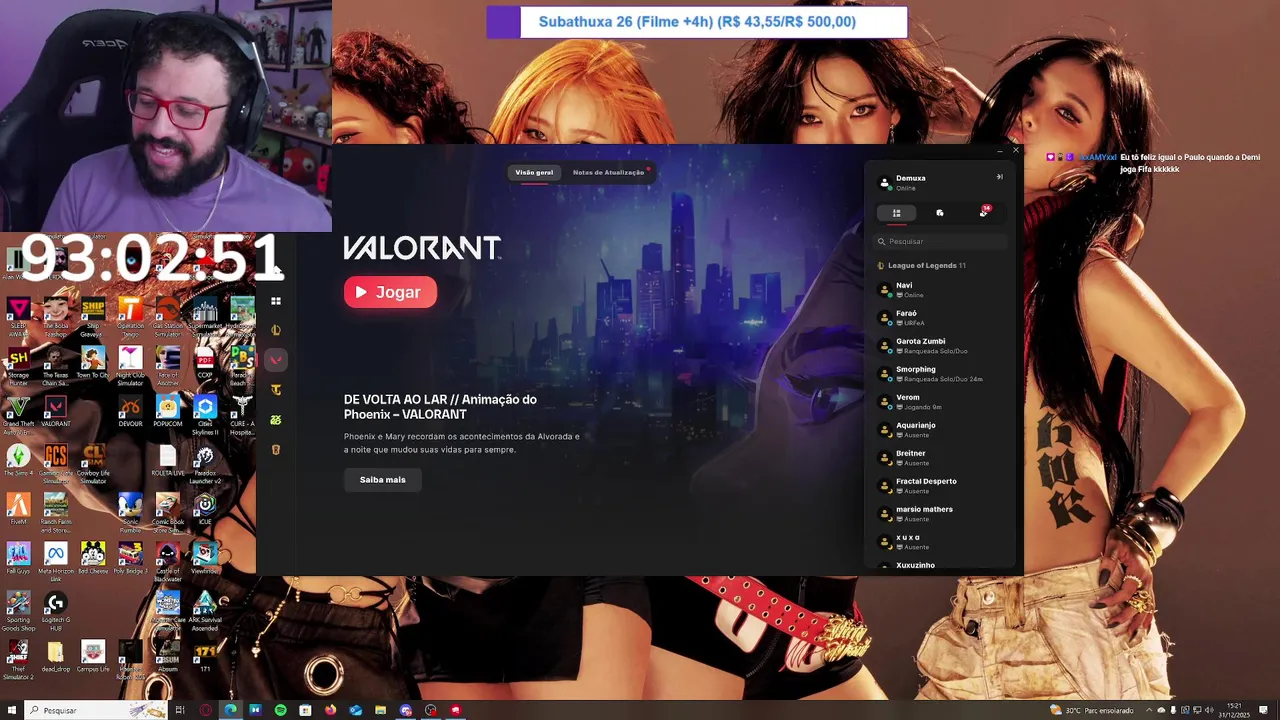This screenshot has height=720, width=1280.
Task: Switch to Notas de Atualização tab
Action: click(x=609, y=172)
